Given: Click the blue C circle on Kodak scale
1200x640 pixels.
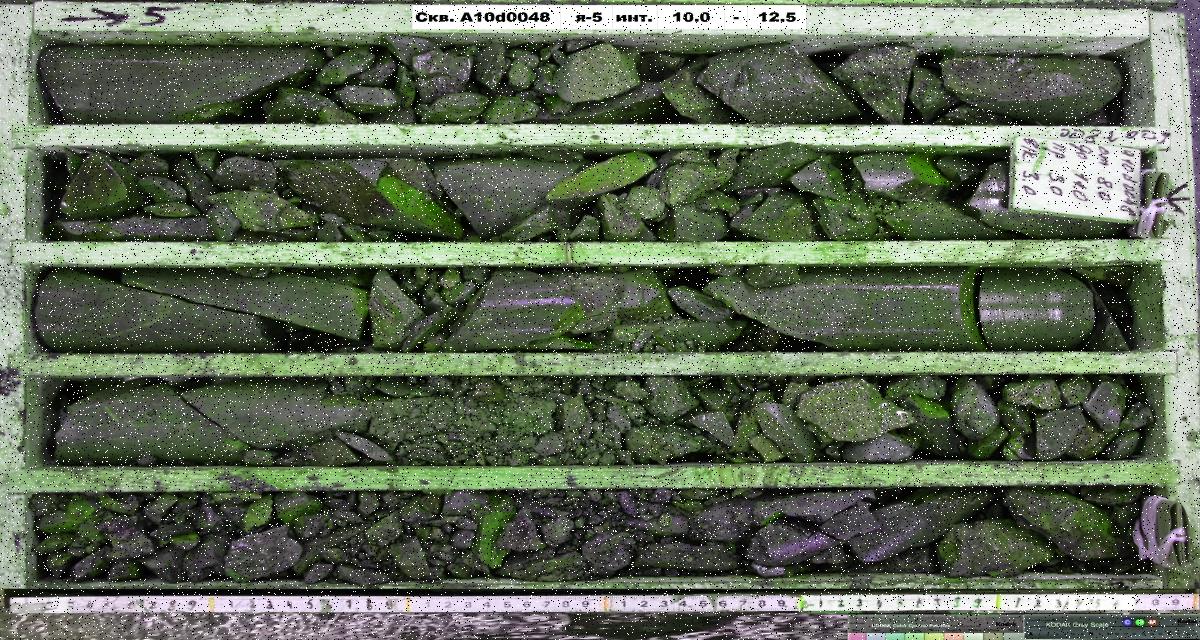Looking at the screenshot, I should [x=1128, y=622].
